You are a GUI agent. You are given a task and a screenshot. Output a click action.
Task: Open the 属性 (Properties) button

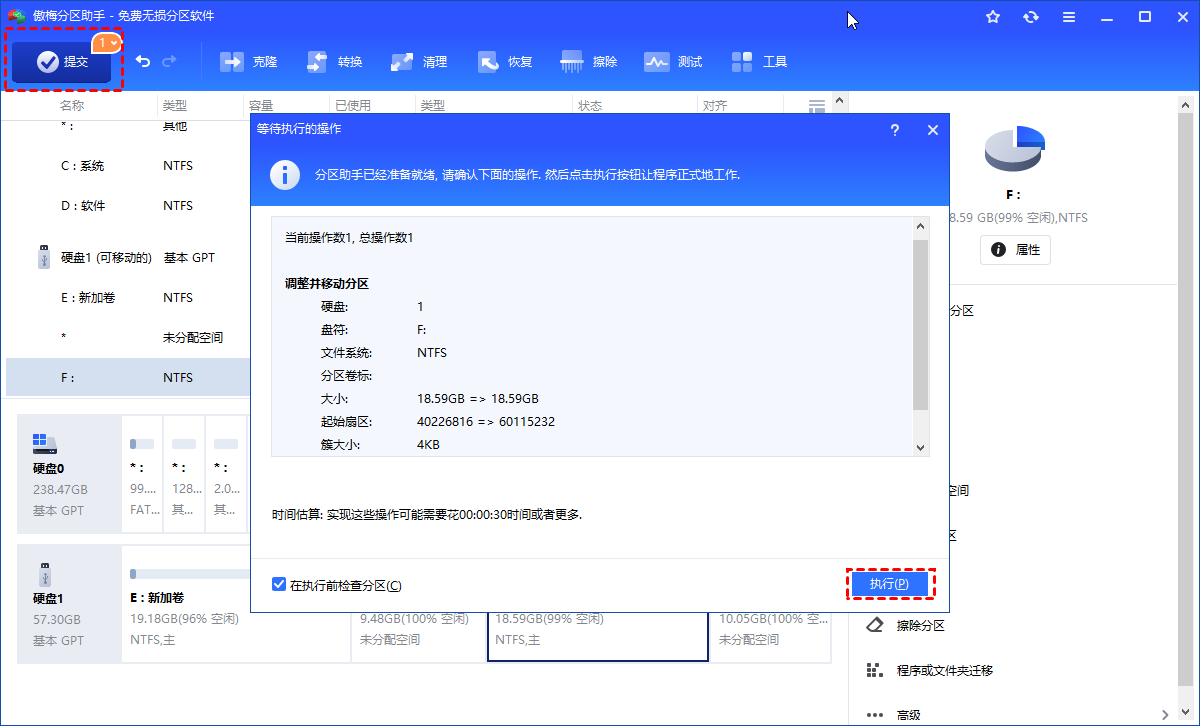1016,250
